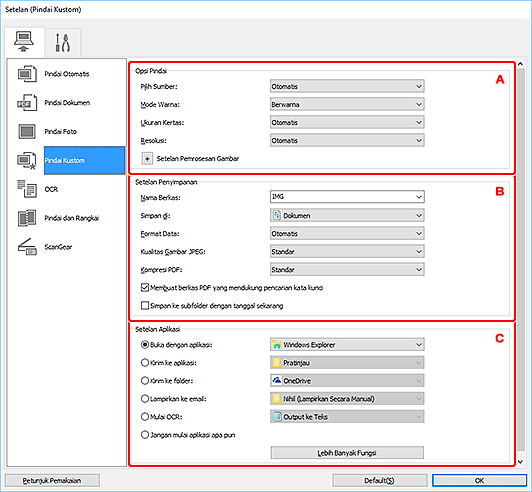Select Pindai Dokumen label in sidebar
532x492 pixels.
(67, 103)
